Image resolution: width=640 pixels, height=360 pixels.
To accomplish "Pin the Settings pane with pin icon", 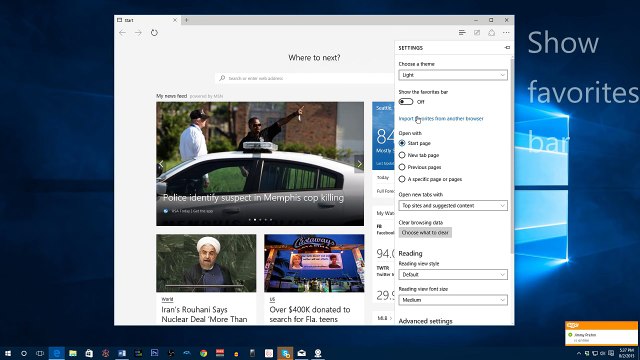I will coord(507,48).
